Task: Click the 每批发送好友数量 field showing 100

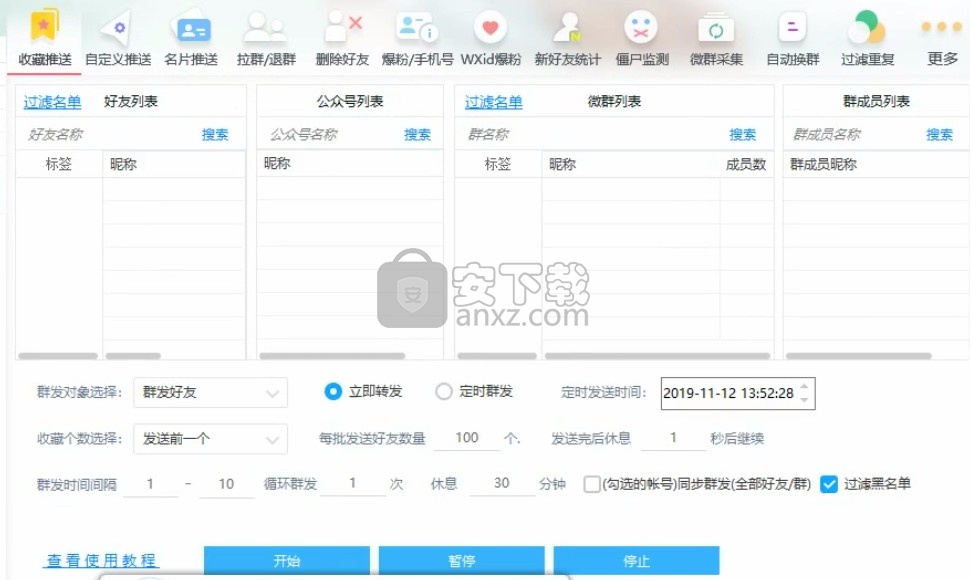Action: (467, 438)
